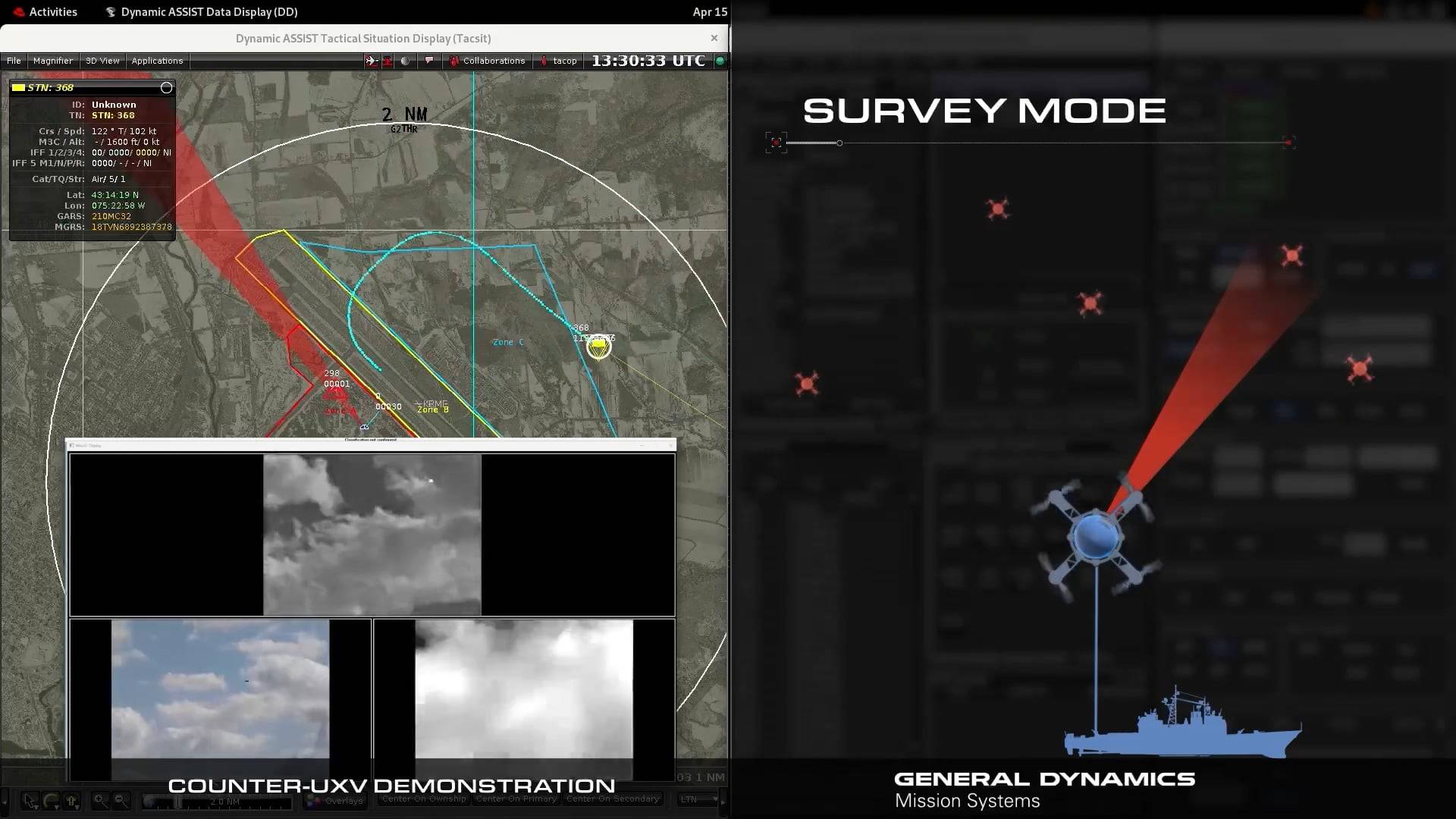Toggle the circle indicator on the STN 368 panel
This screenshot has width=1456, height=819.
[x=166, y=87]
